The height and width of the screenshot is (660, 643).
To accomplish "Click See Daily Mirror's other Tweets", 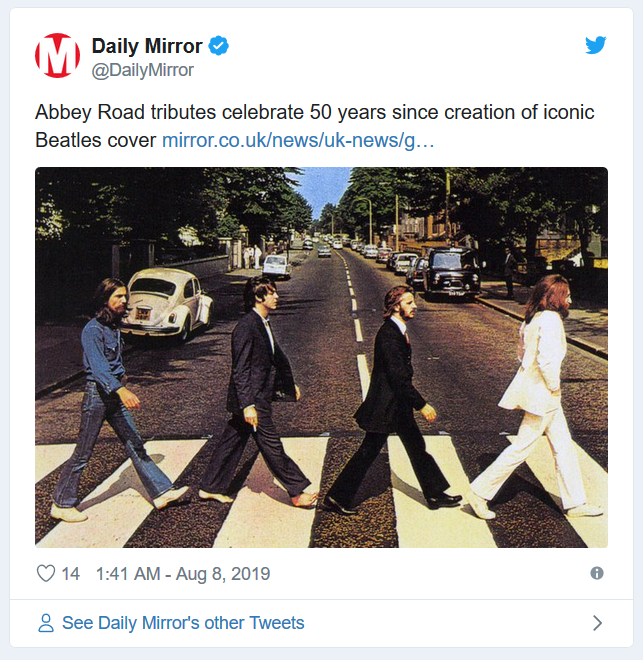I will pyautogui.click(x=183, y=623).
